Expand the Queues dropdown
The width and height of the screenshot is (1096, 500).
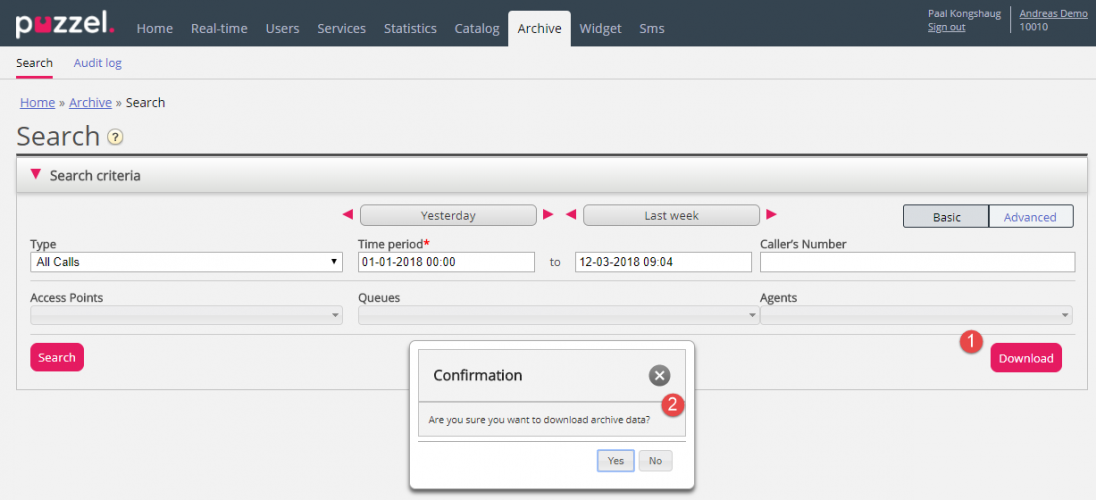[558, 315]
